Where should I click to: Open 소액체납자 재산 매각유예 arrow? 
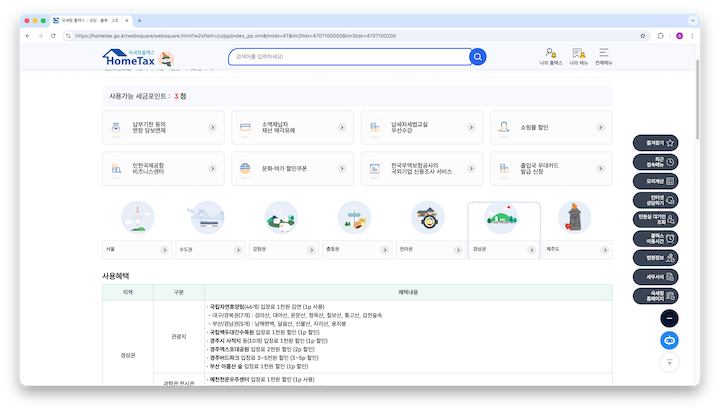click(342, 127)
